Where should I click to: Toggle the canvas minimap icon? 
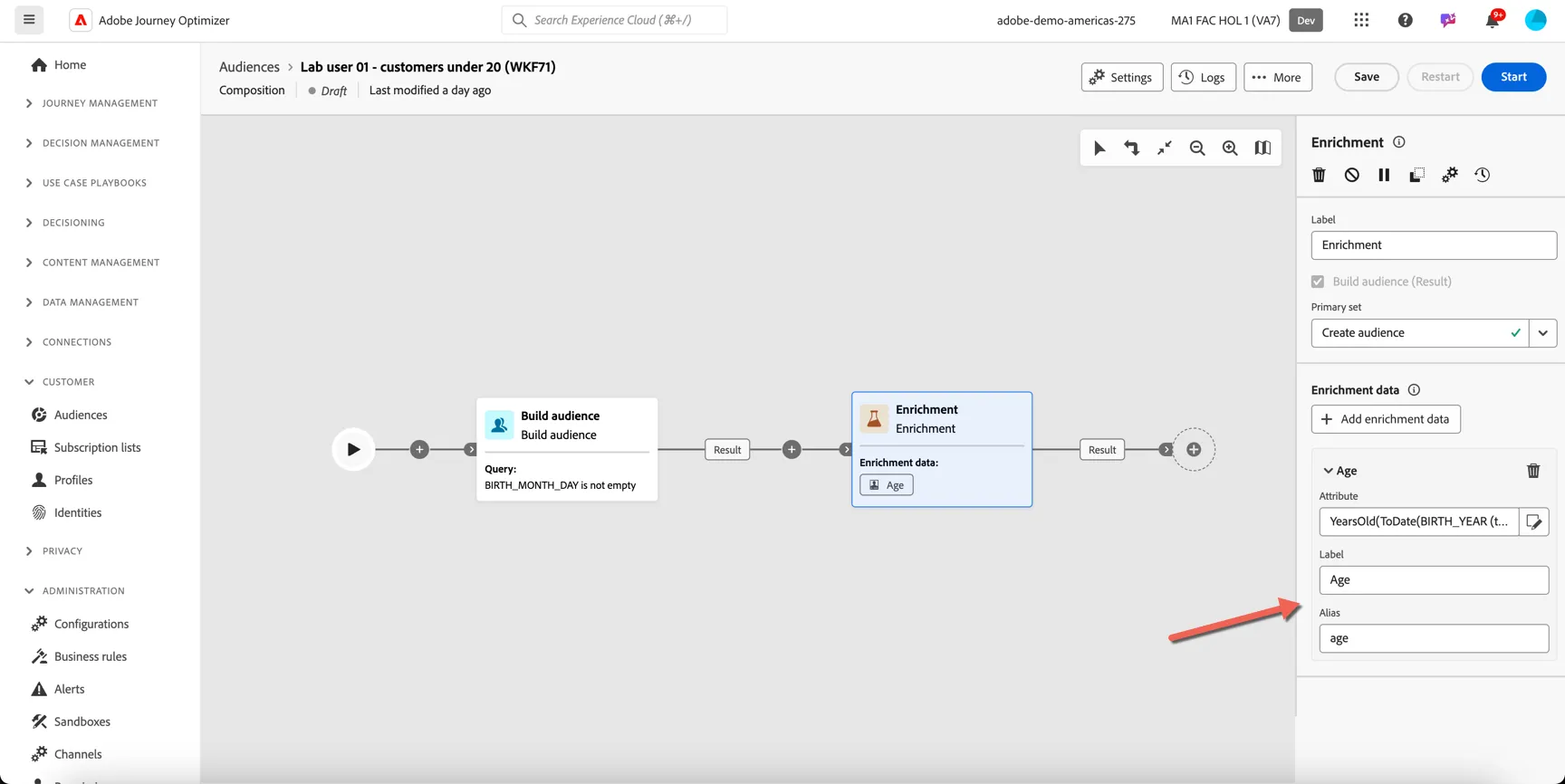click(x=1263, y=148)
